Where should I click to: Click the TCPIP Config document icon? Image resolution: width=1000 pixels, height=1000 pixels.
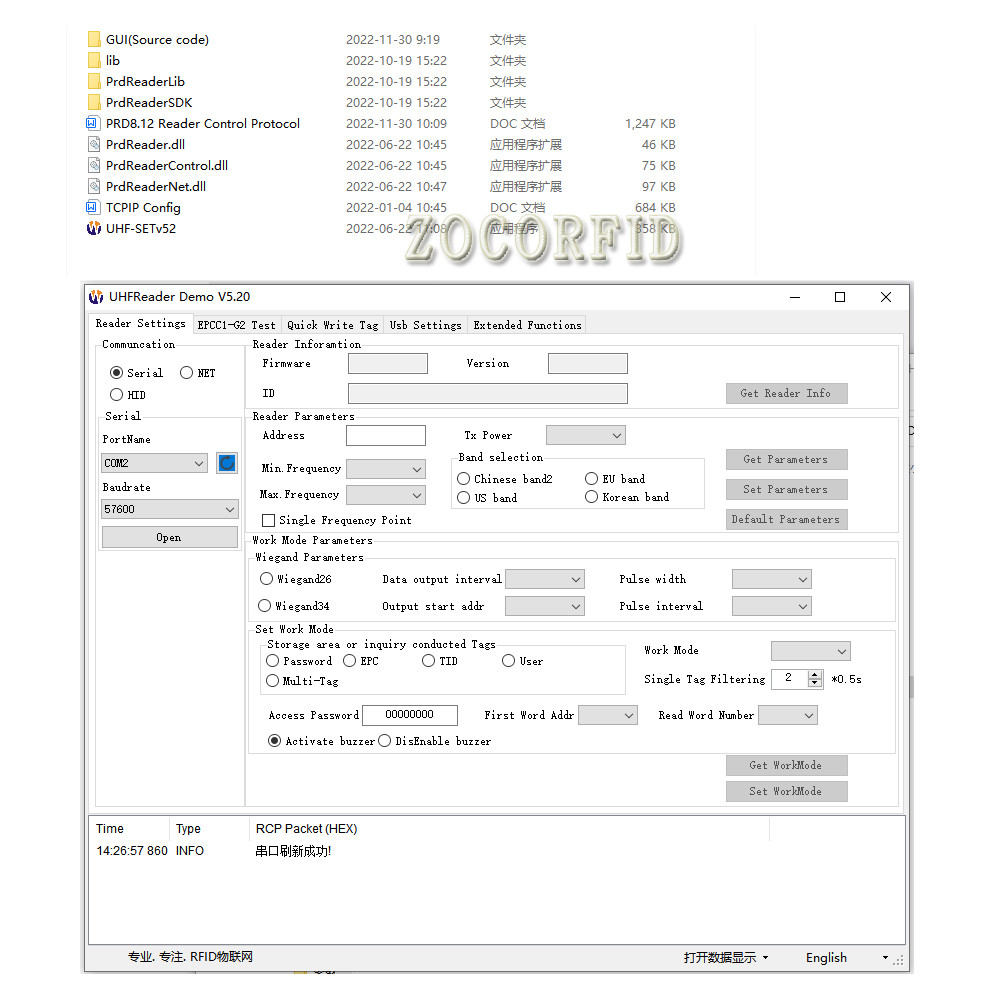(x=93, y=207)
